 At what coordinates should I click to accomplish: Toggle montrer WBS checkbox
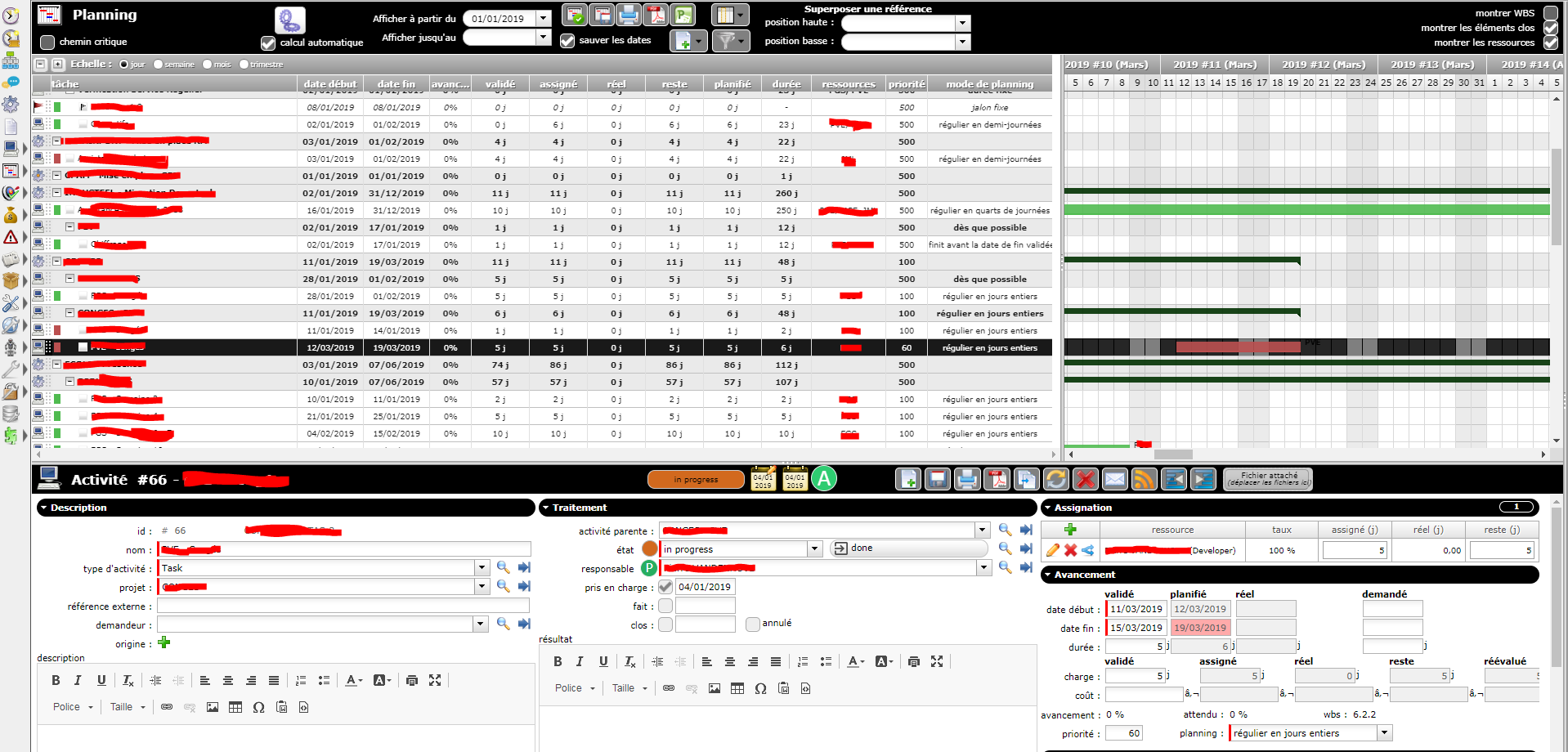pyautogui.click(x=1550, y=13)
